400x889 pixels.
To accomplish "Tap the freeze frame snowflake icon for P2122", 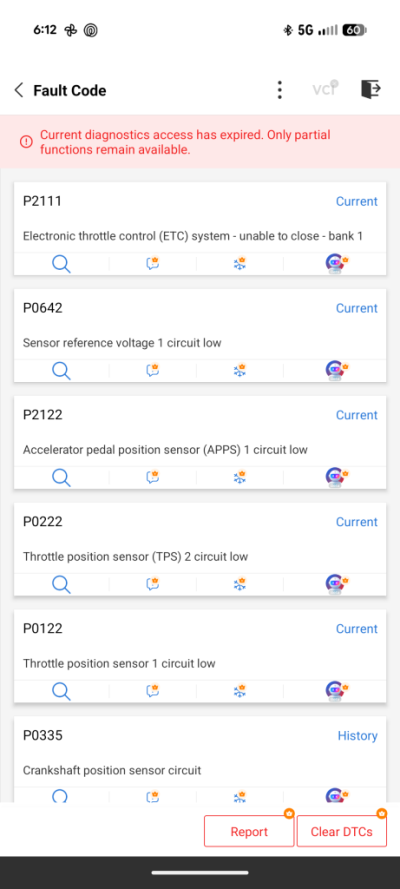I will [240, 477].
